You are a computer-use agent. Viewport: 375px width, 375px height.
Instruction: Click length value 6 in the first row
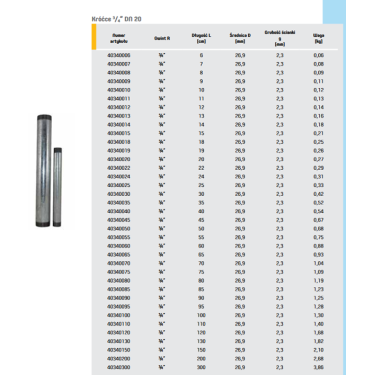(x=201, y=55)
